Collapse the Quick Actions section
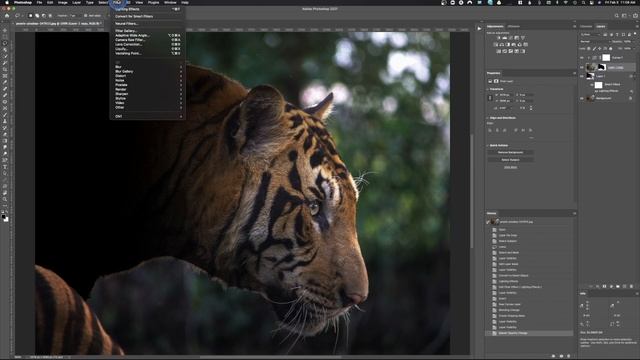Screen dimensions: 640x360 488,145
